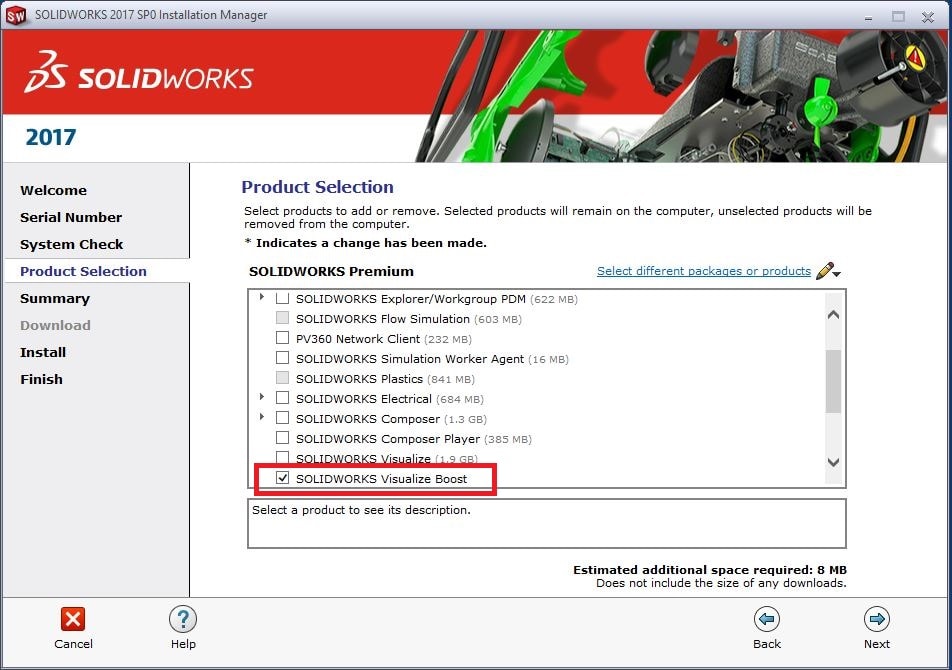The width and height of the screenshot is (952, 670).
Task: Close the Installation Manager window
Action: [x=928, y=17]
